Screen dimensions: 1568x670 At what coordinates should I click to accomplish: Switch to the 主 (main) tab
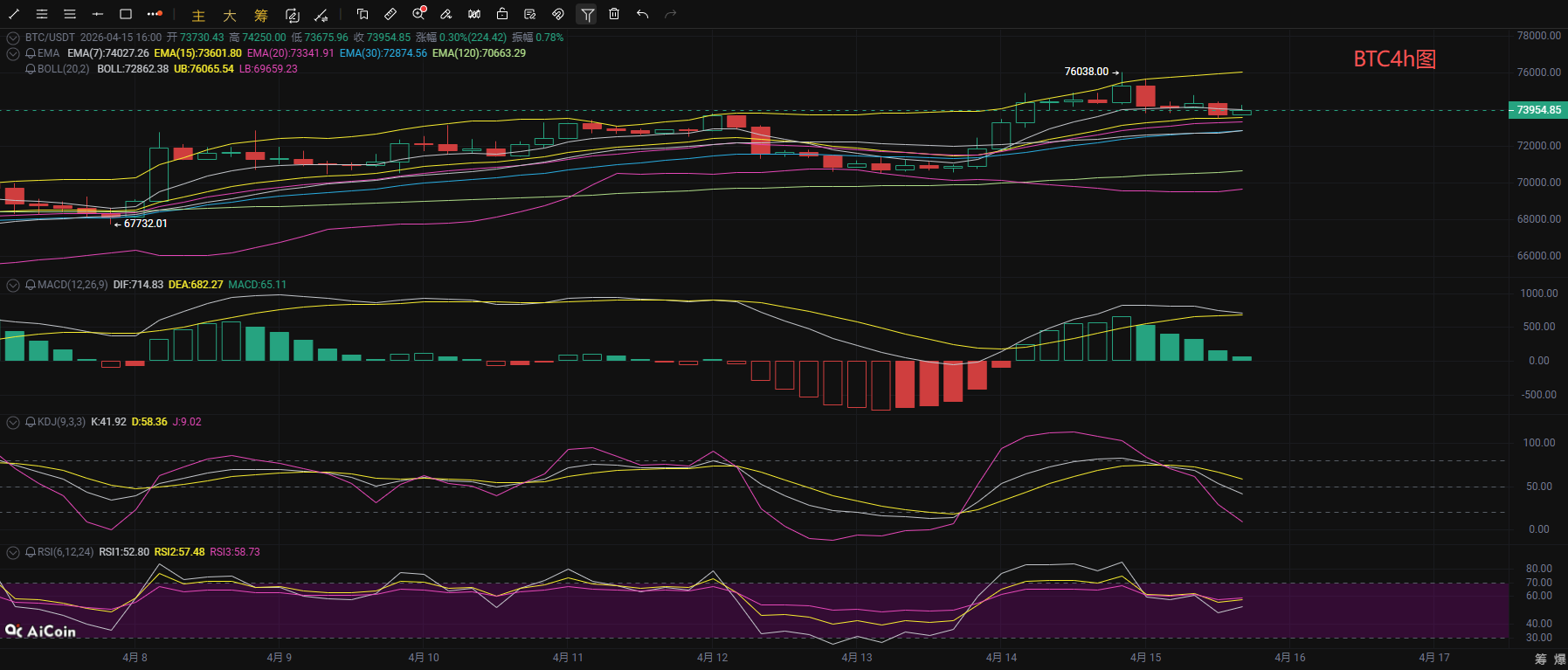198,16
